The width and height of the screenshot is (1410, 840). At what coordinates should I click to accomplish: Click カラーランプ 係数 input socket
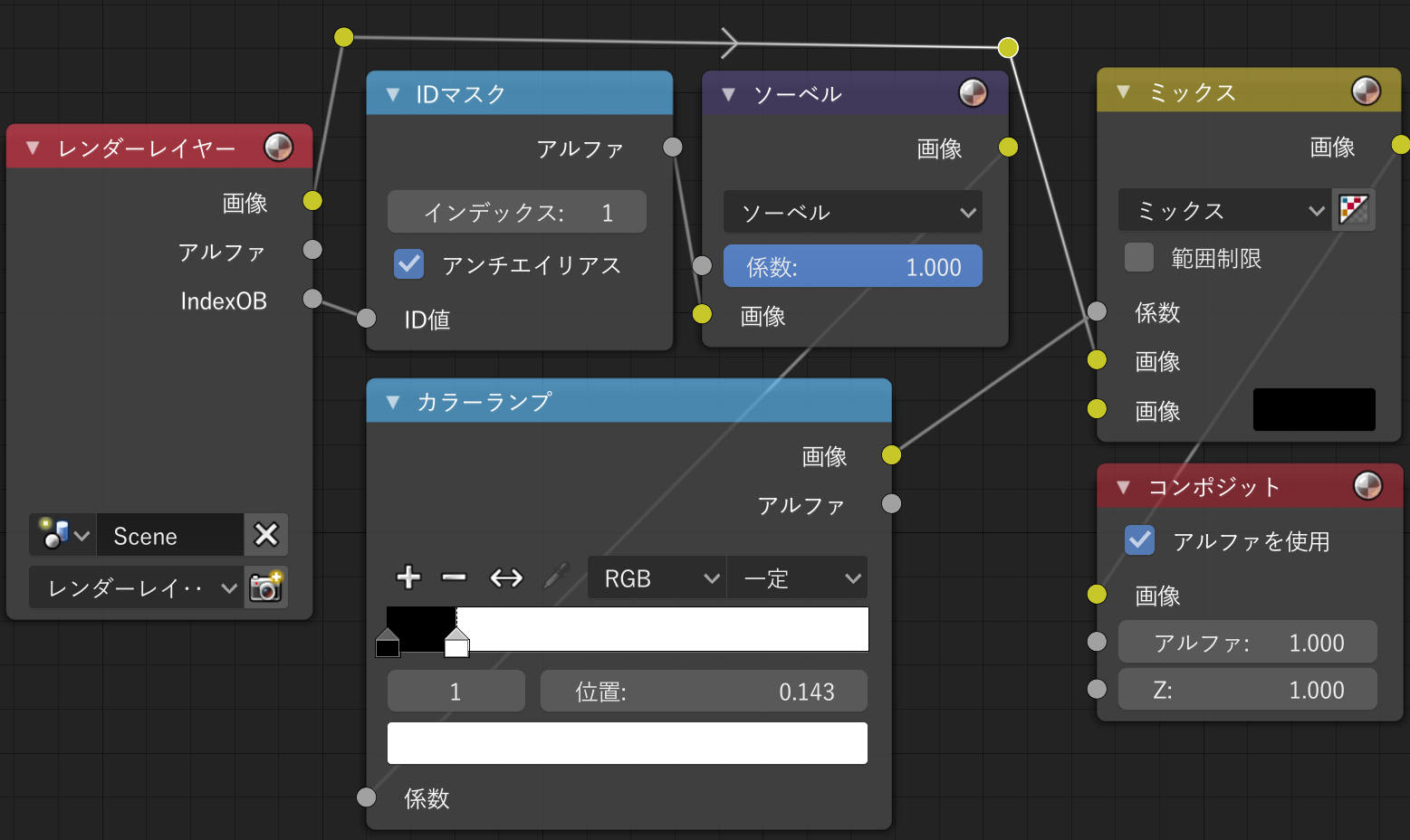(x=366, y=797)
